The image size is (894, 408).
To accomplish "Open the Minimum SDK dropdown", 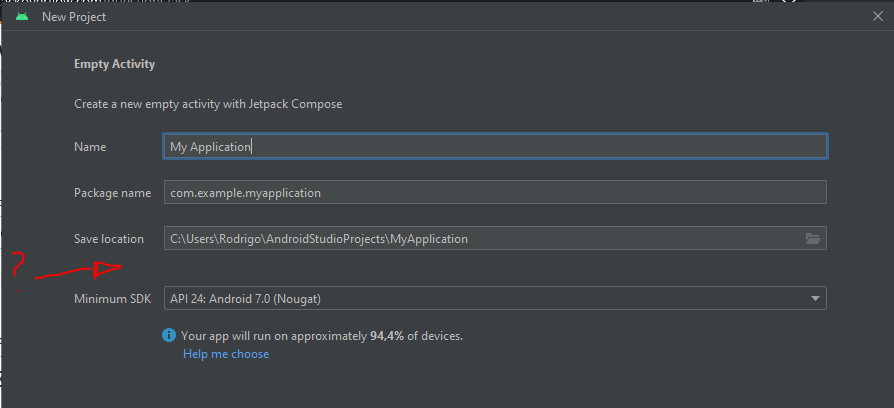I will [x=495, y=298].
